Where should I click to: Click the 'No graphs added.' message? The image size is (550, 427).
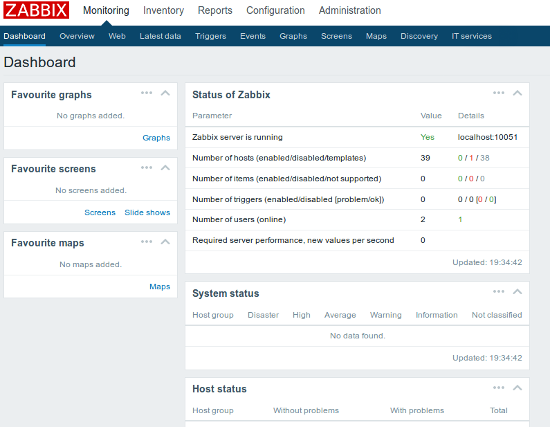pyautogui.click(x=90, y=116)
